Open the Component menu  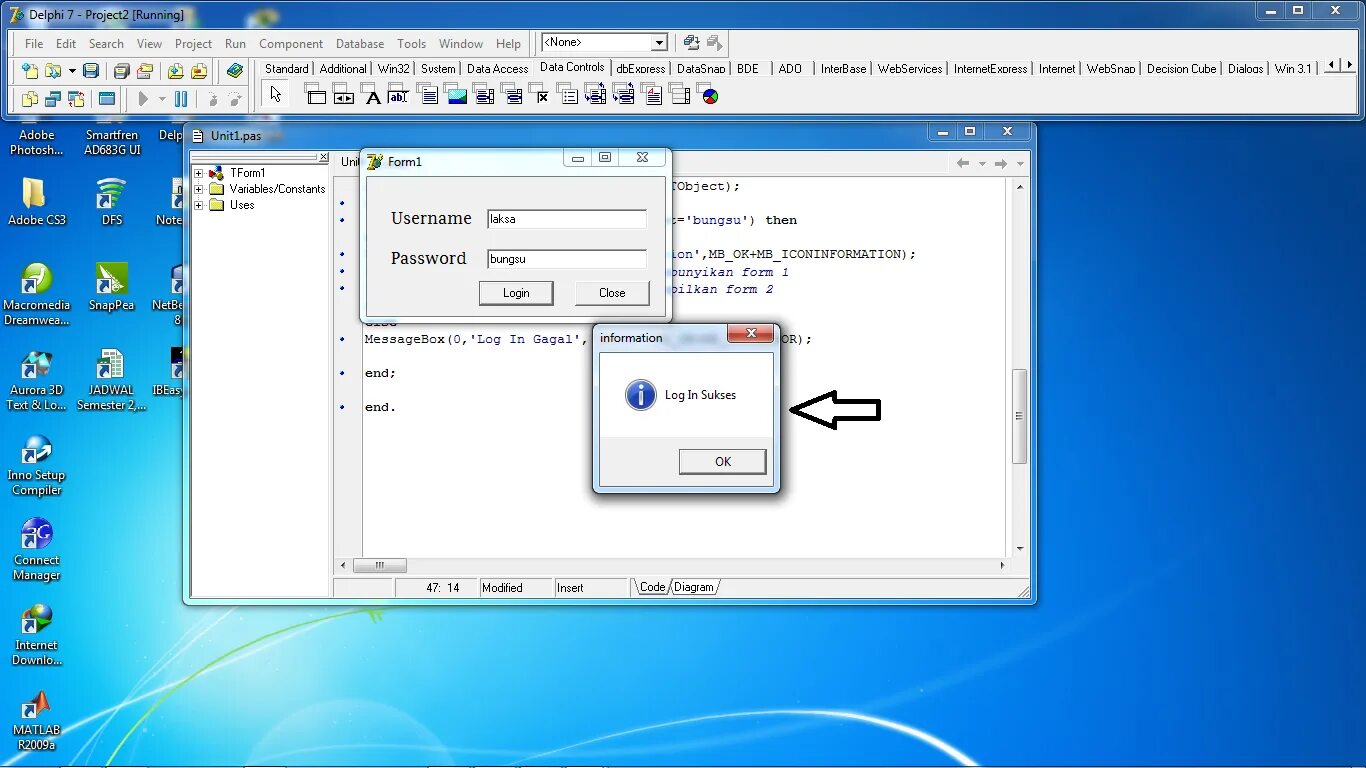pos(291,44)
